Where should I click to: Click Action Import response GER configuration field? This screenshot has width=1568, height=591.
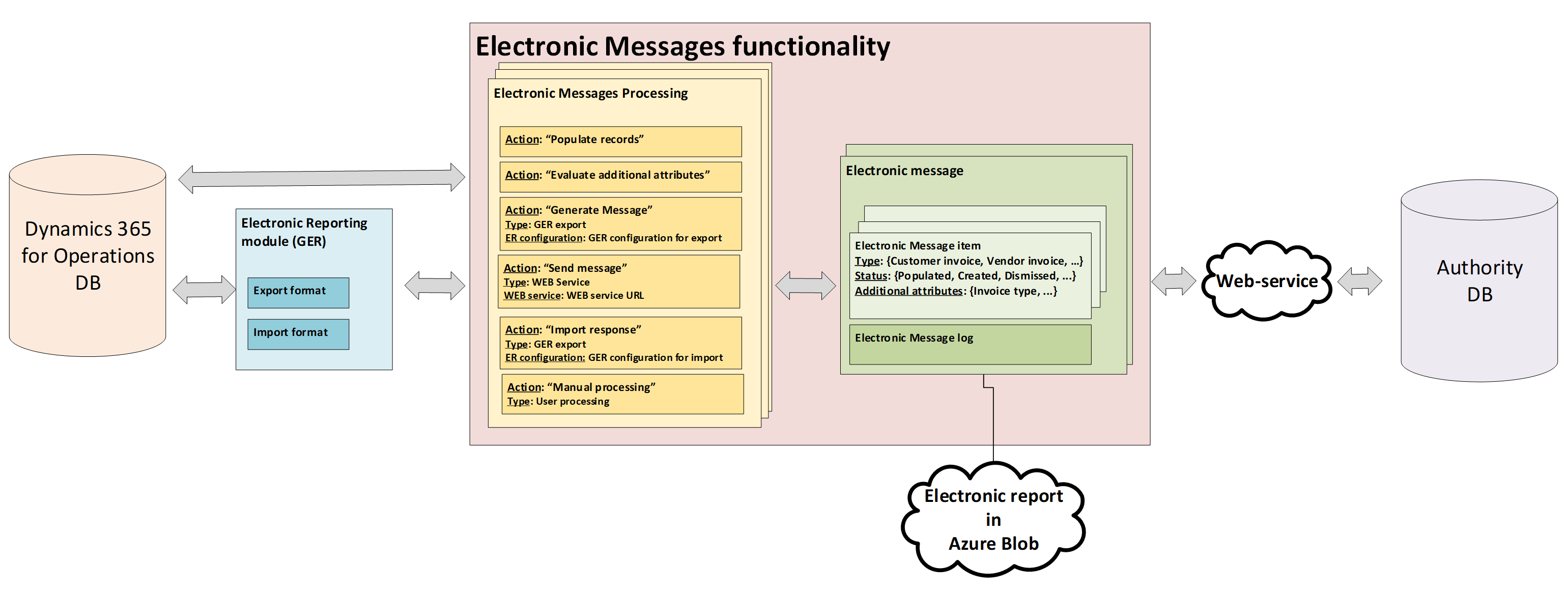tap(620, 358)
